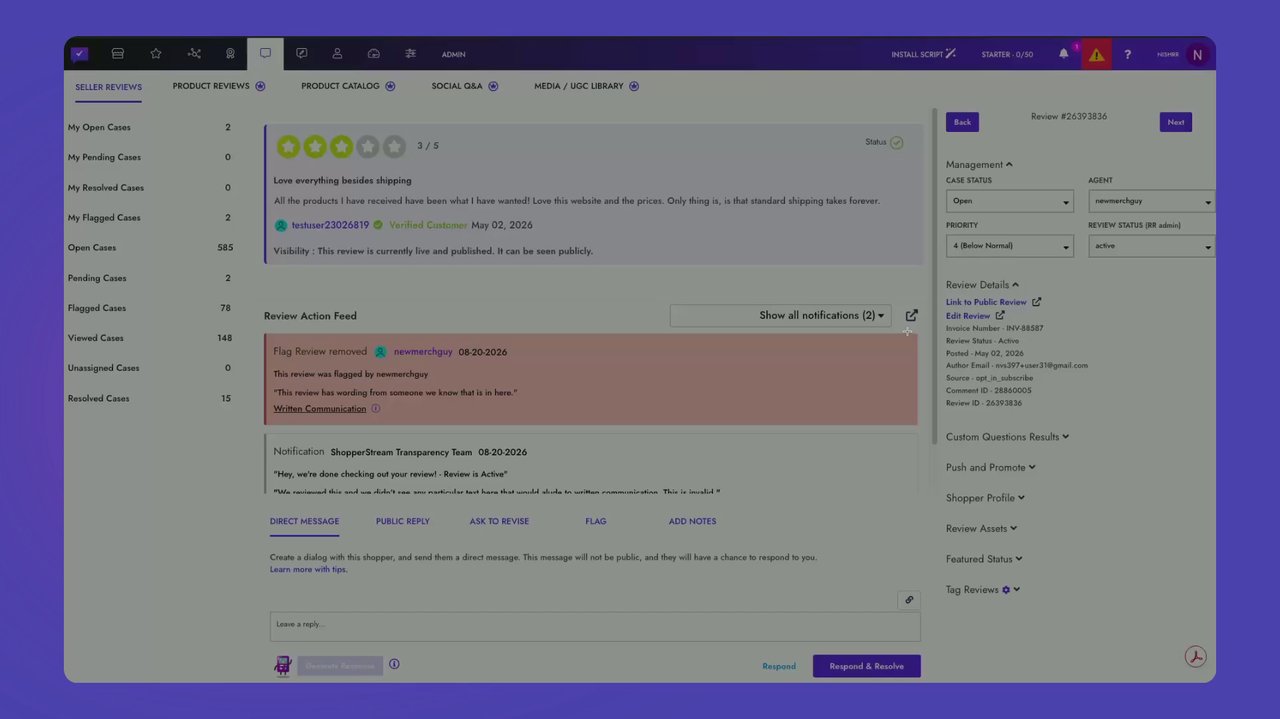
Task: Expand Featured Status section
Action: click(984, 559)
